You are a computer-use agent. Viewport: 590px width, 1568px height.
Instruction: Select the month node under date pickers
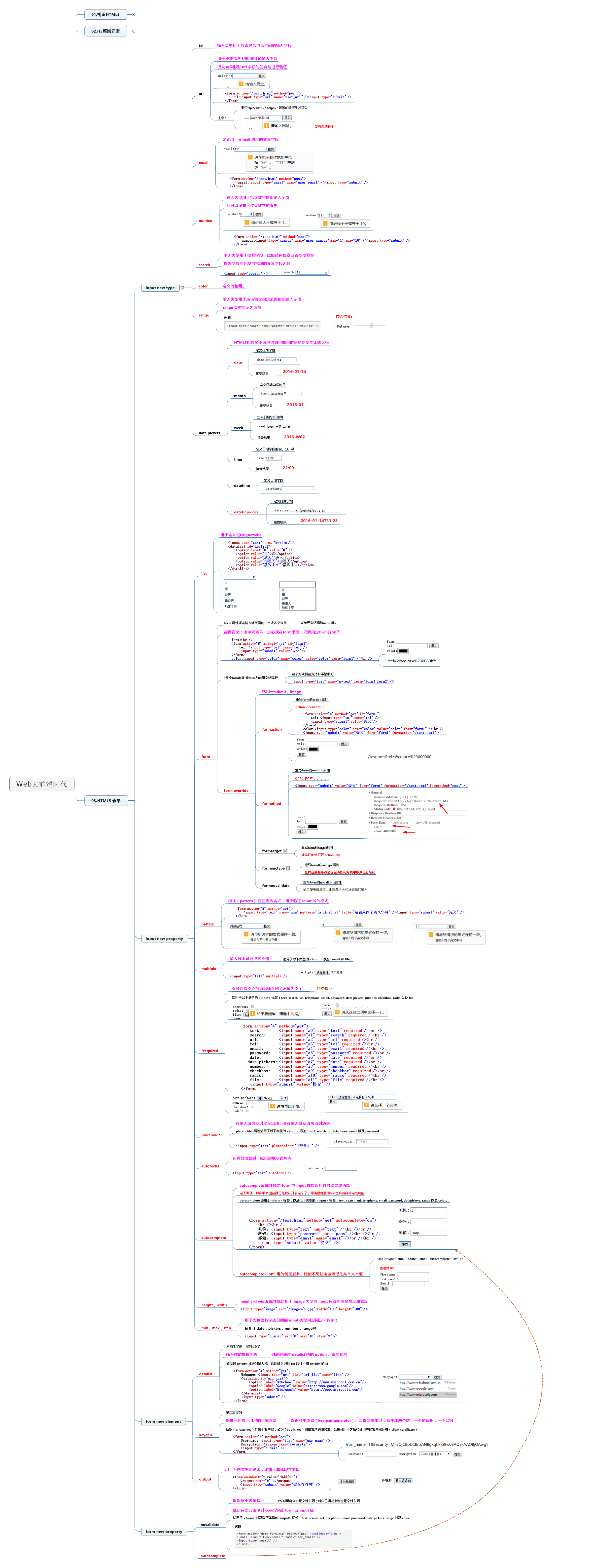tap(240, 396)
